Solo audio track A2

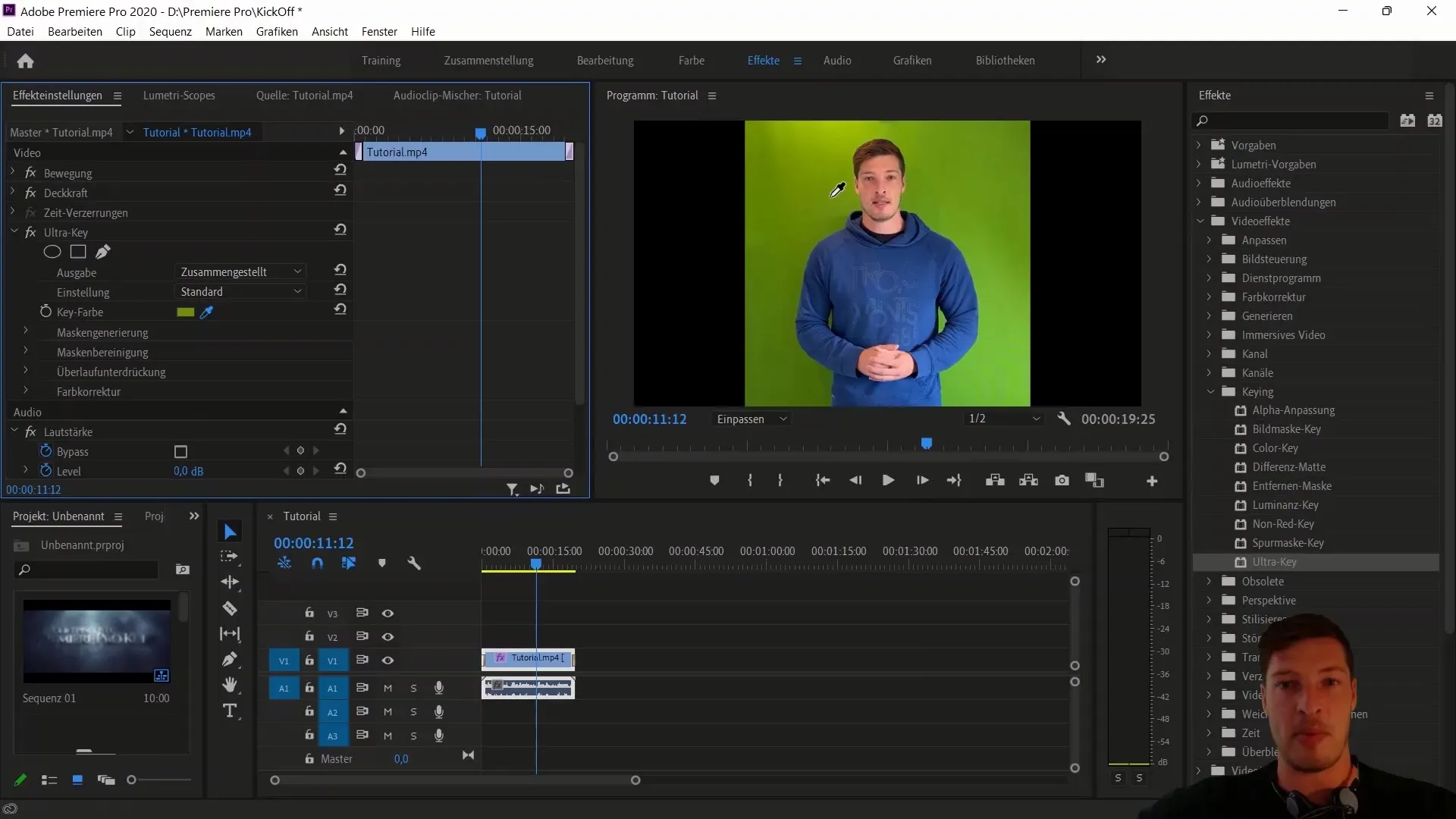pyautogui.click(x=413, y=712)
